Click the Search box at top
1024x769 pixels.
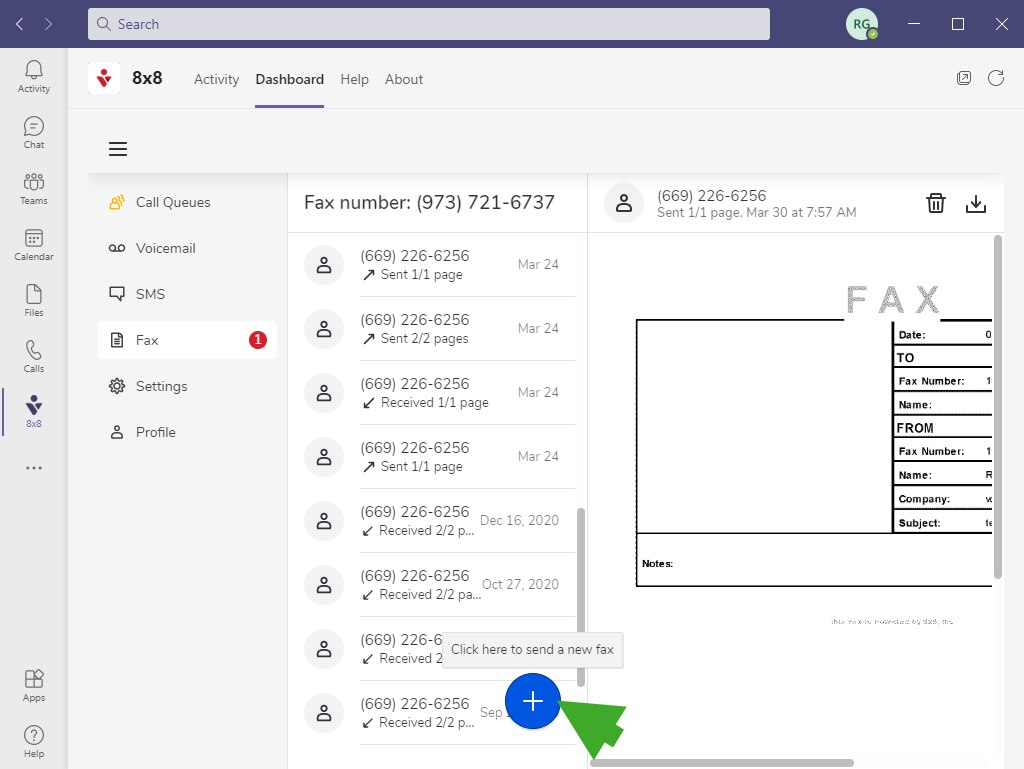(x=428, y=24)
